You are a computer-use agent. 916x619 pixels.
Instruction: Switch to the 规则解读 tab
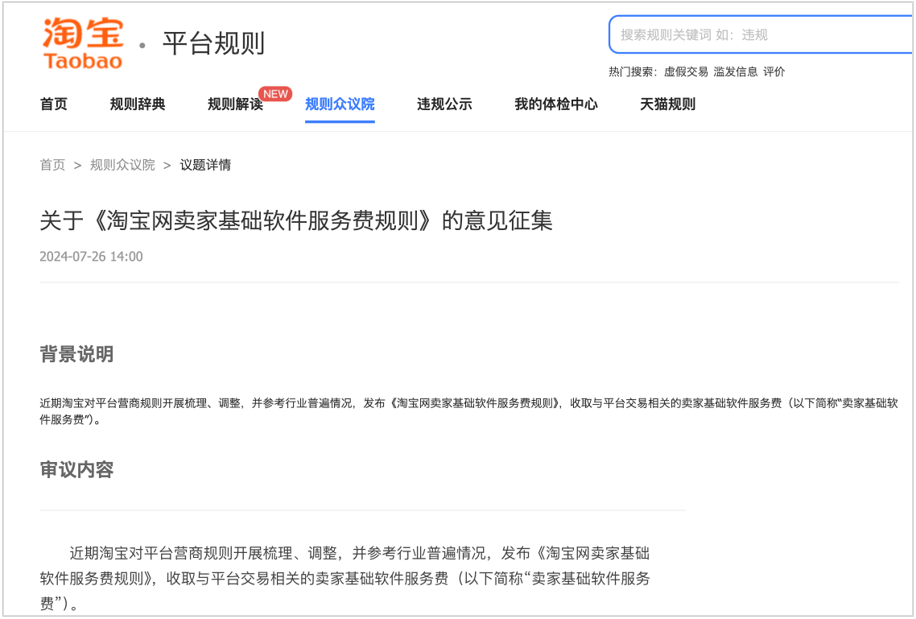click(235, 105)
